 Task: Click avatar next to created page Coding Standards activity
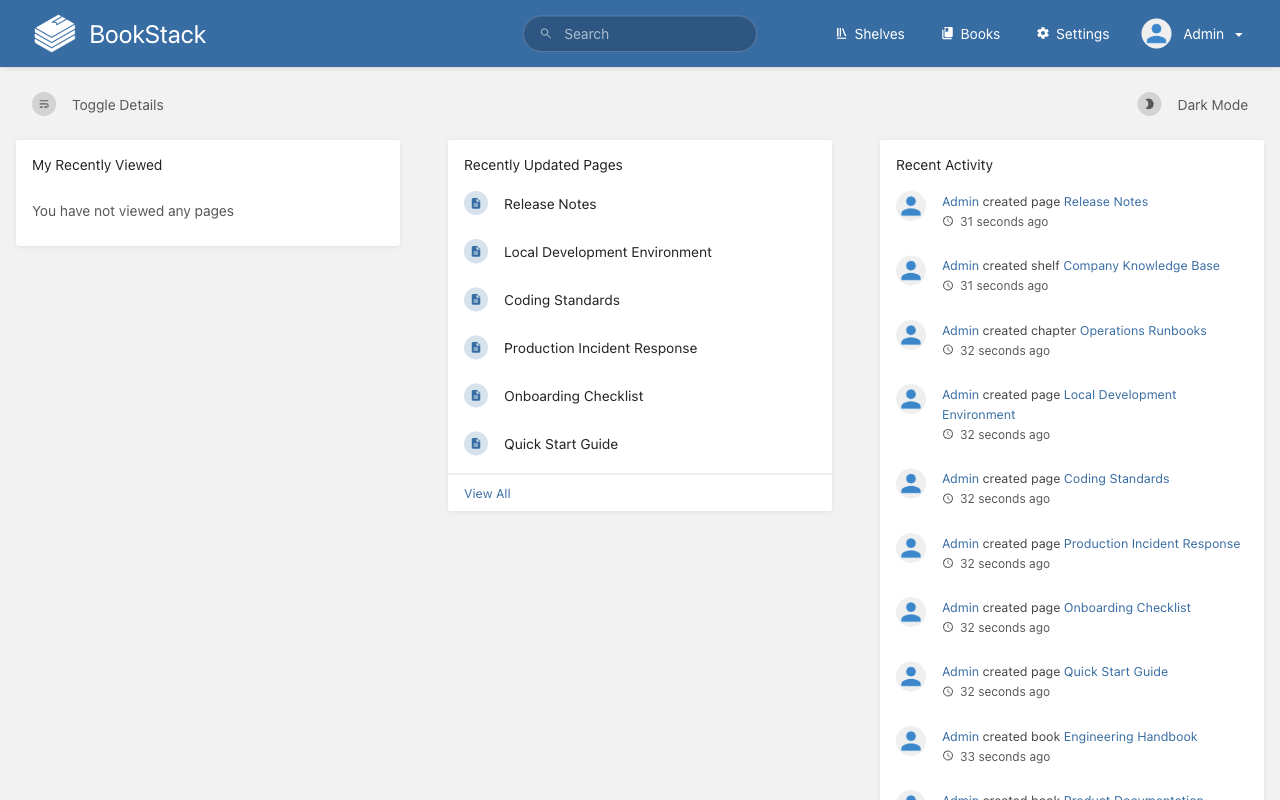911,483
